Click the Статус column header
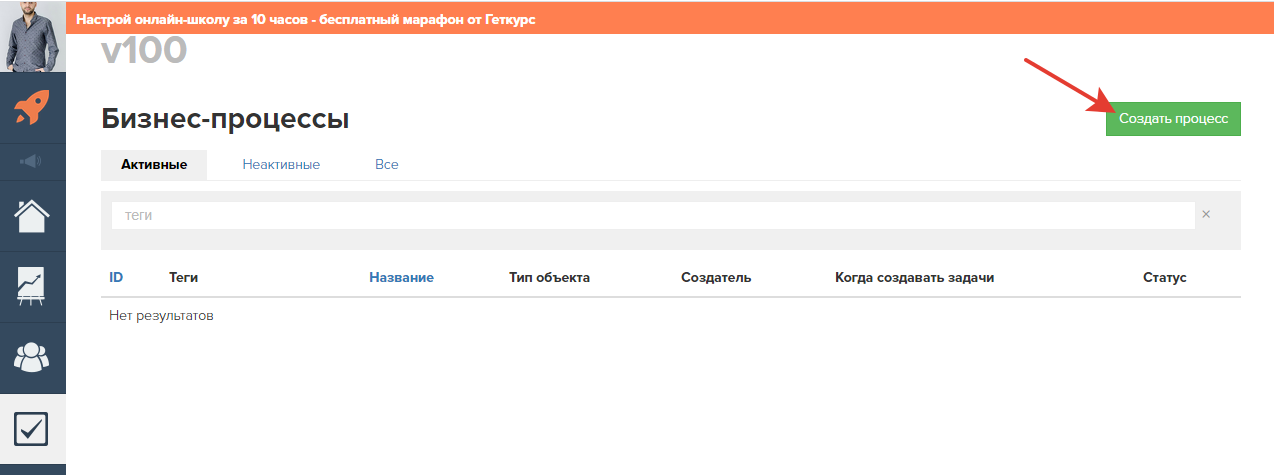 1164,277
